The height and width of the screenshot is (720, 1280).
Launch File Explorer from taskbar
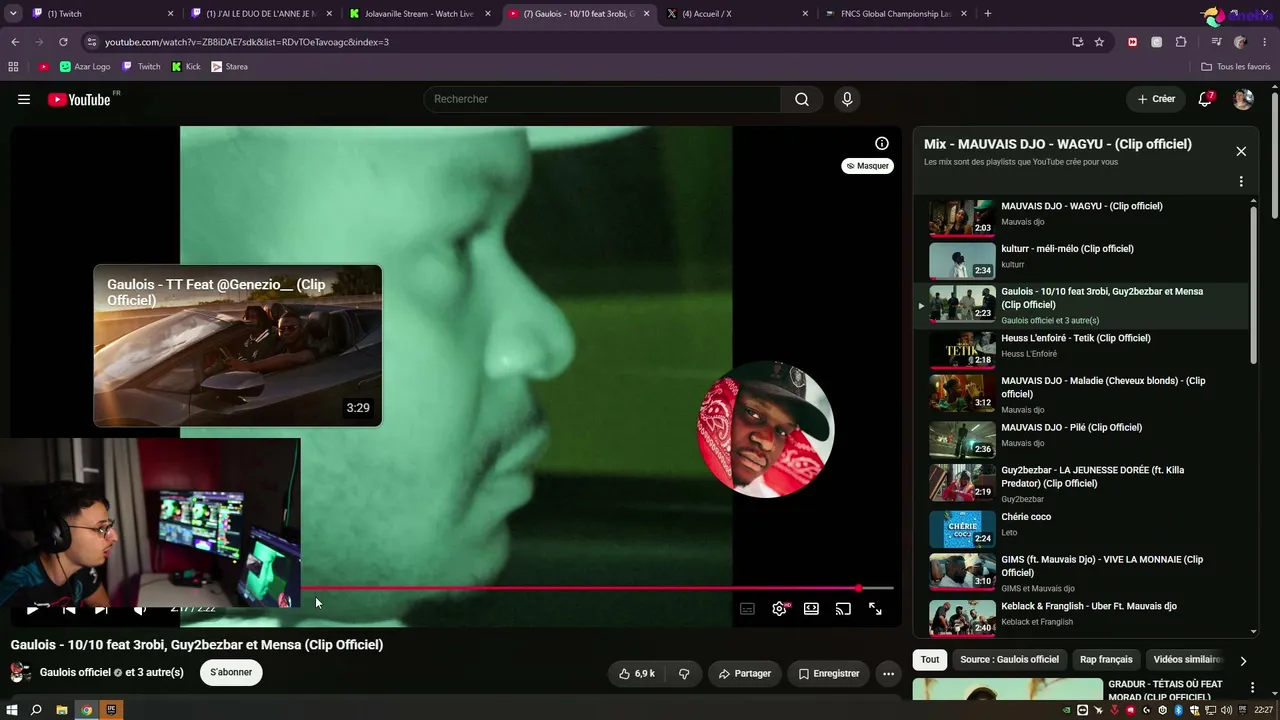(x=61, y=710)
